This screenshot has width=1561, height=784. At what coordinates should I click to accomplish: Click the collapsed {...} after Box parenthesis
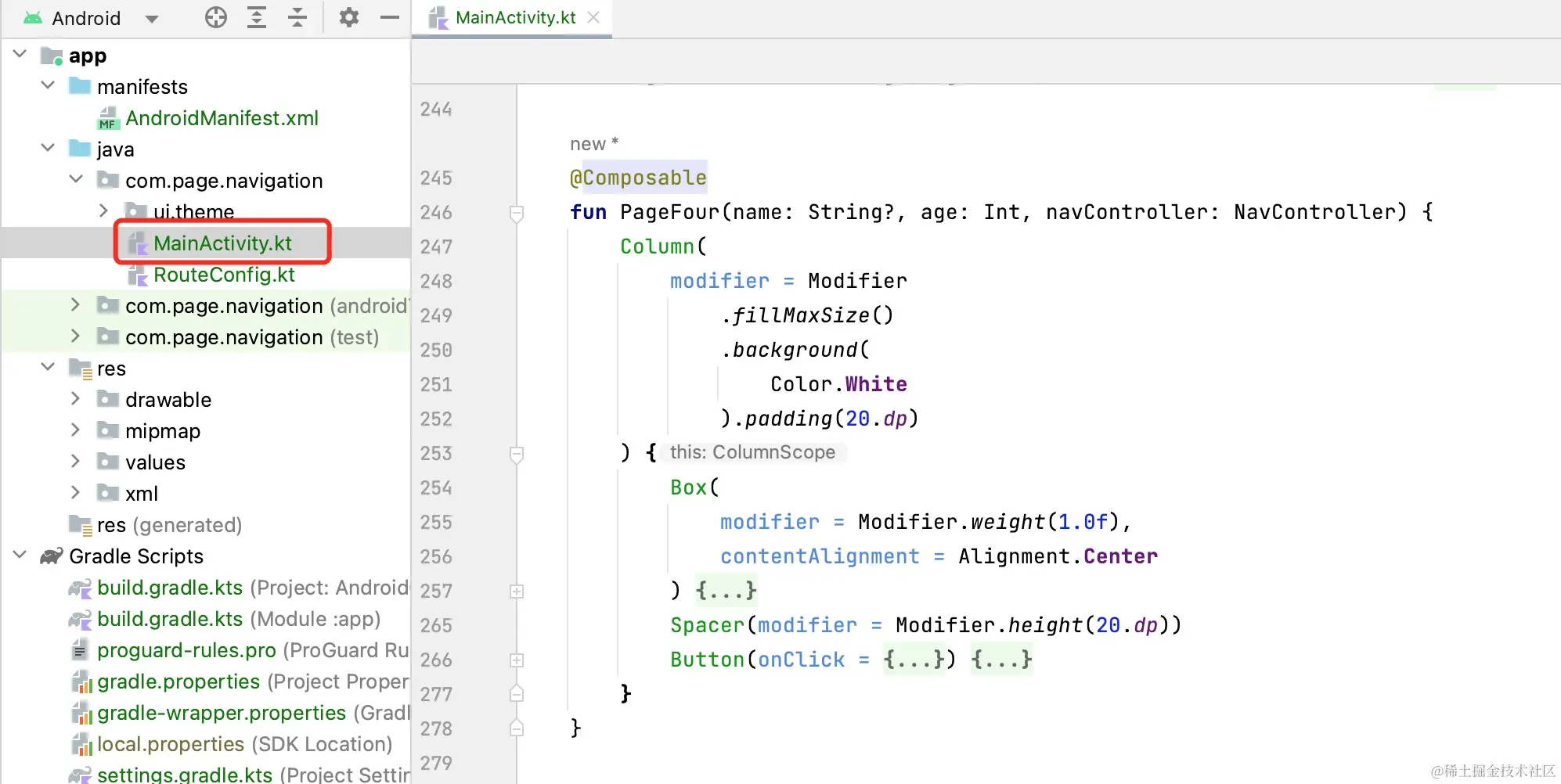tap(726, 590)
